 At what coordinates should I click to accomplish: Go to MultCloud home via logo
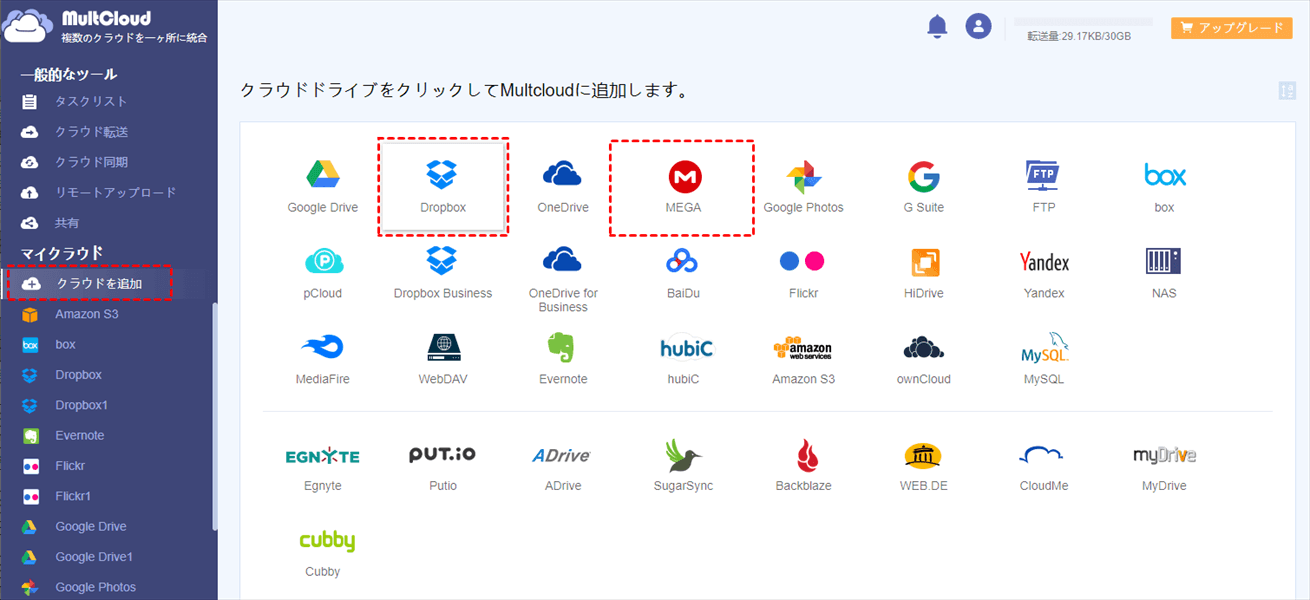(105, 27)
